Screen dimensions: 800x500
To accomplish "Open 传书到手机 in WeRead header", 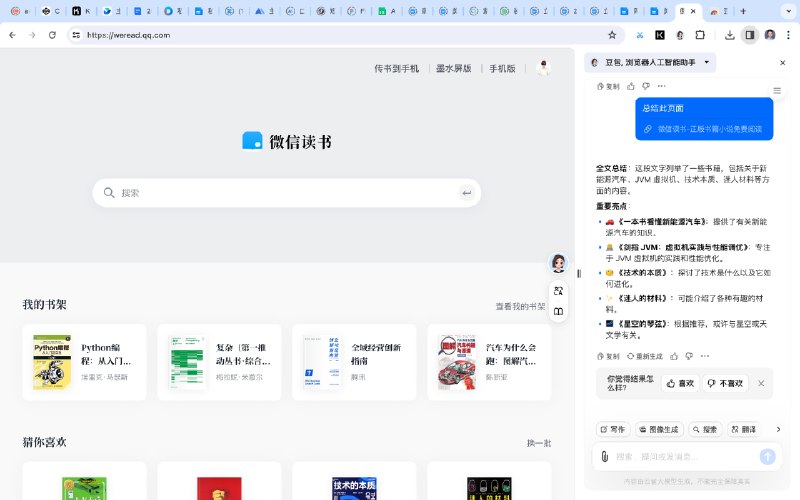I will tap(396, 68).
